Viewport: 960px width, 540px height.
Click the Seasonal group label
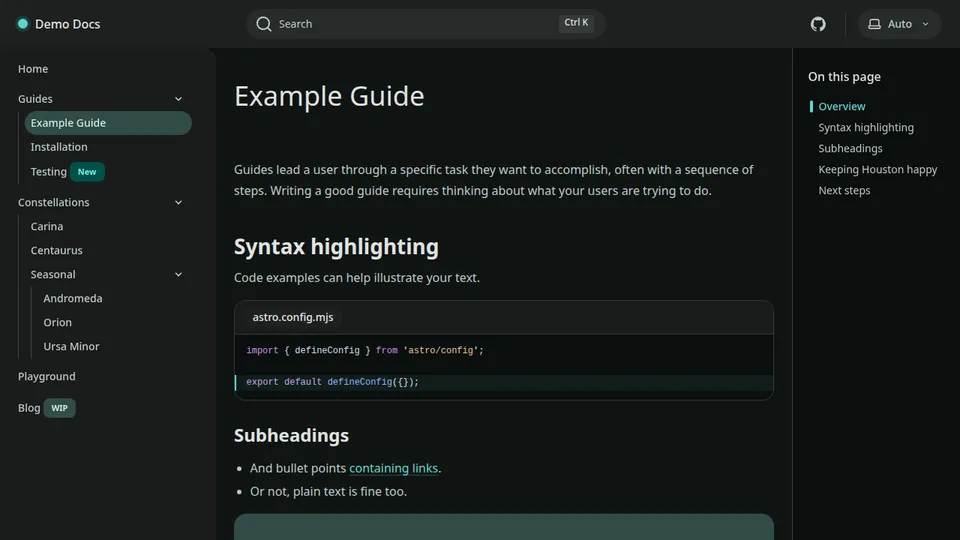coord(53,274)
